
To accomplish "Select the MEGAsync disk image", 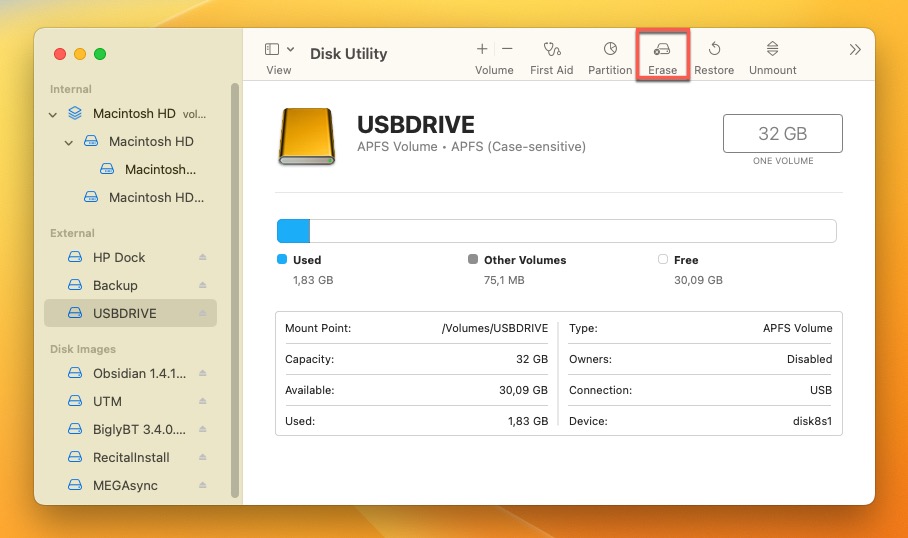I will (x=131, y=485).
